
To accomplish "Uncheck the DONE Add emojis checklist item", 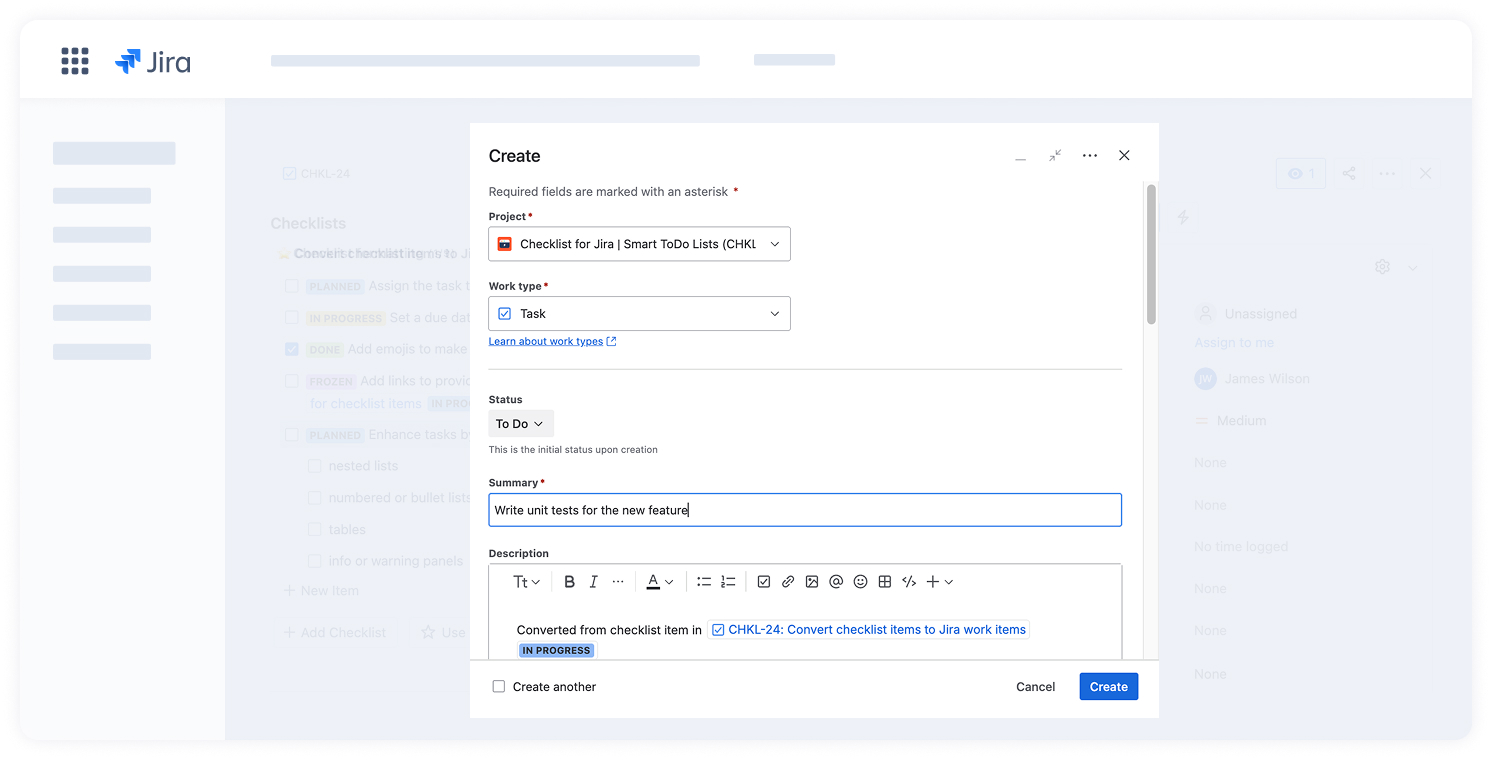I will click(x=292, y=350).
